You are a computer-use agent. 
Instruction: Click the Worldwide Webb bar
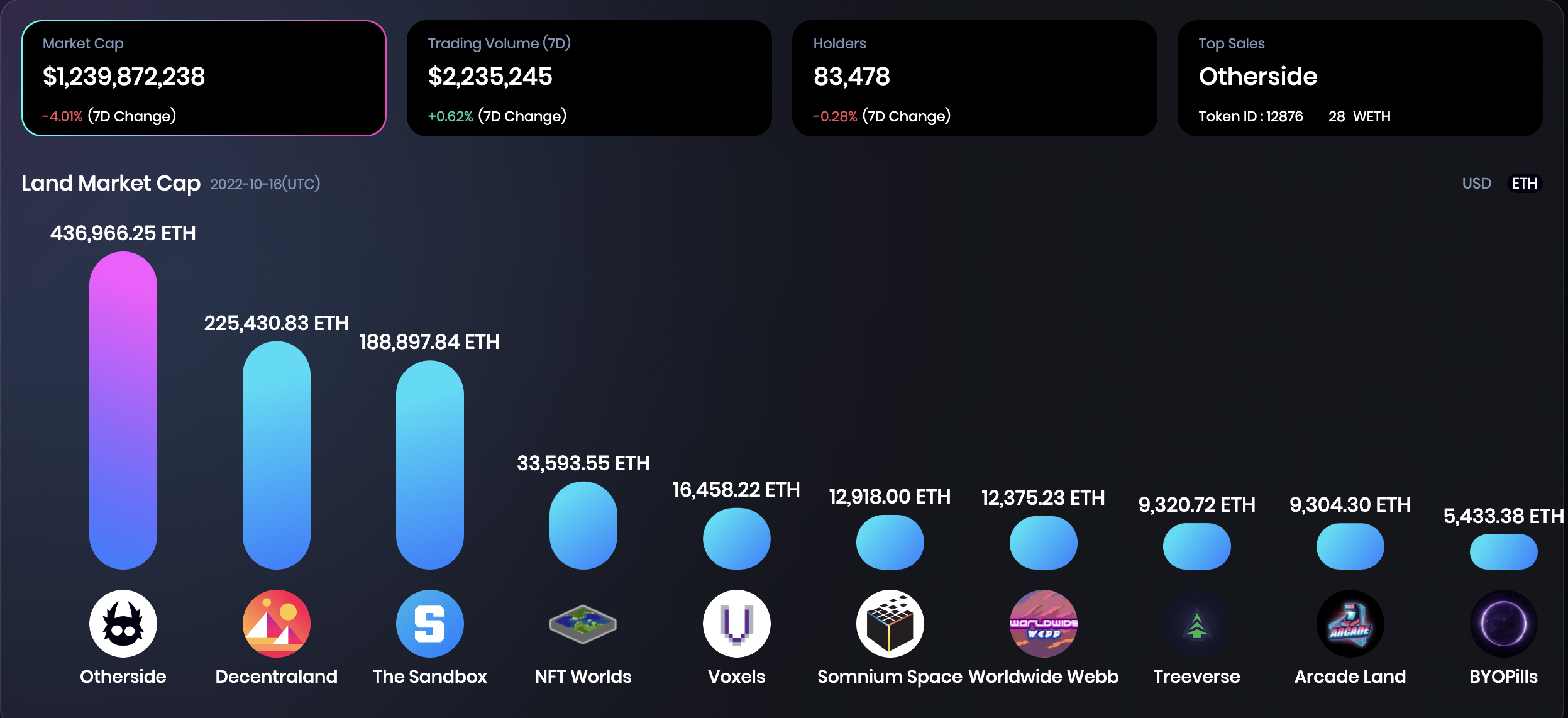coord(1044,543)
